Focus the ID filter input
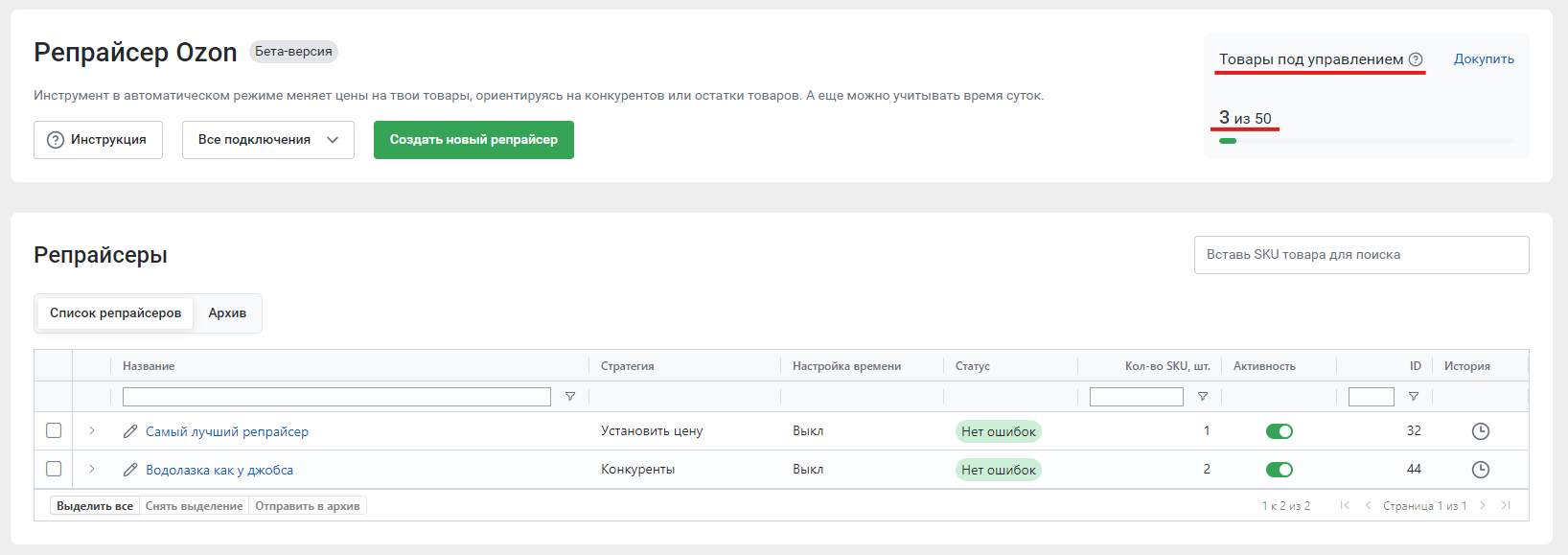 coord(1372,397)
